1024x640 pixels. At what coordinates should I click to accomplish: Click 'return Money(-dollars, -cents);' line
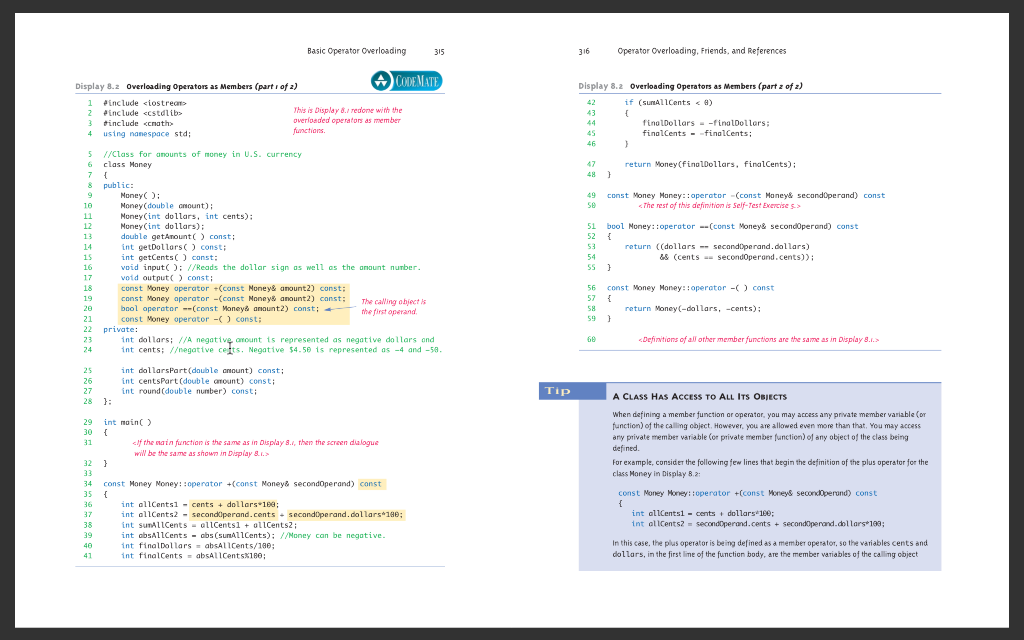point(693,309)
